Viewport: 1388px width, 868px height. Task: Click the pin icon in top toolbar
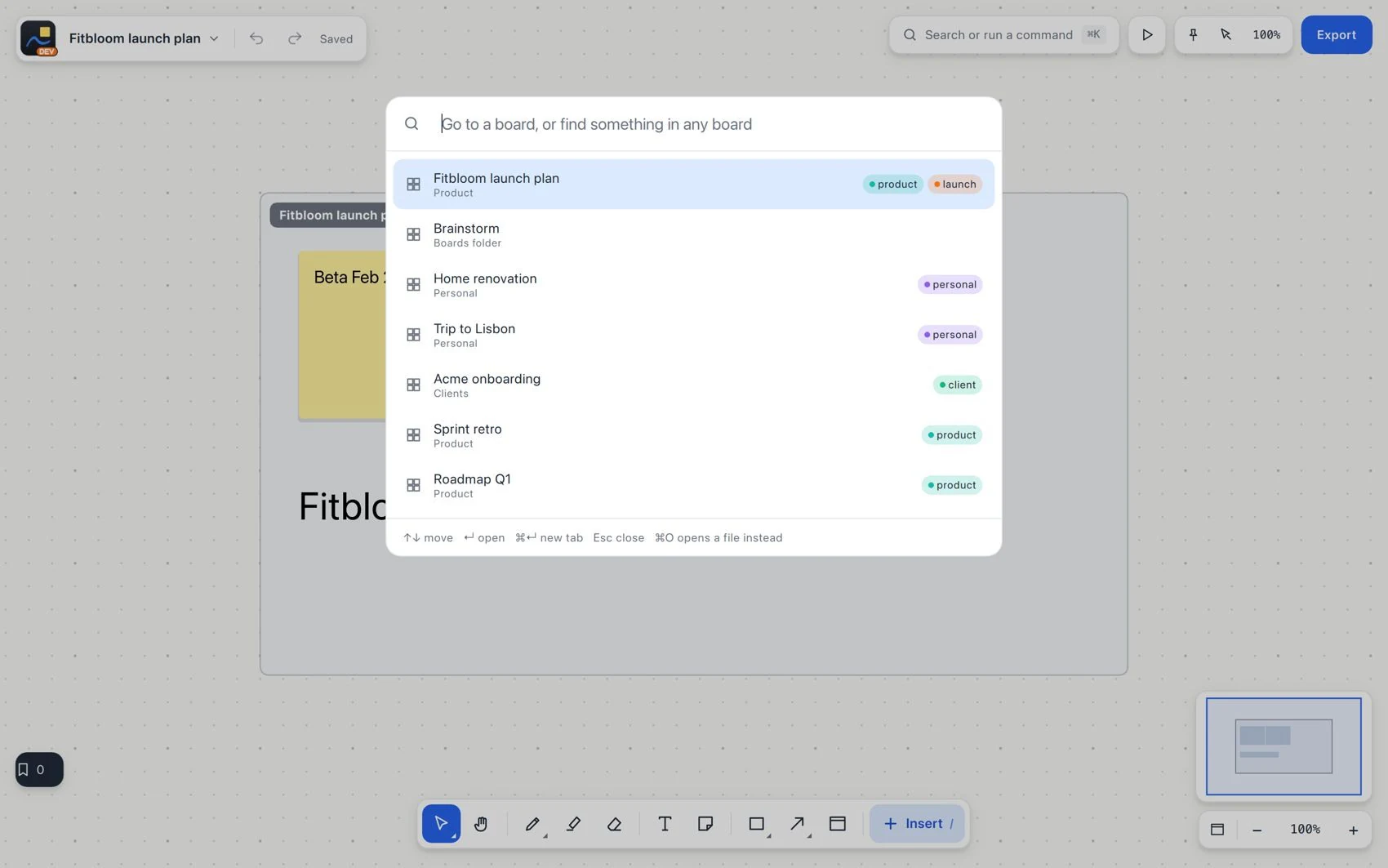point(1193,34)
